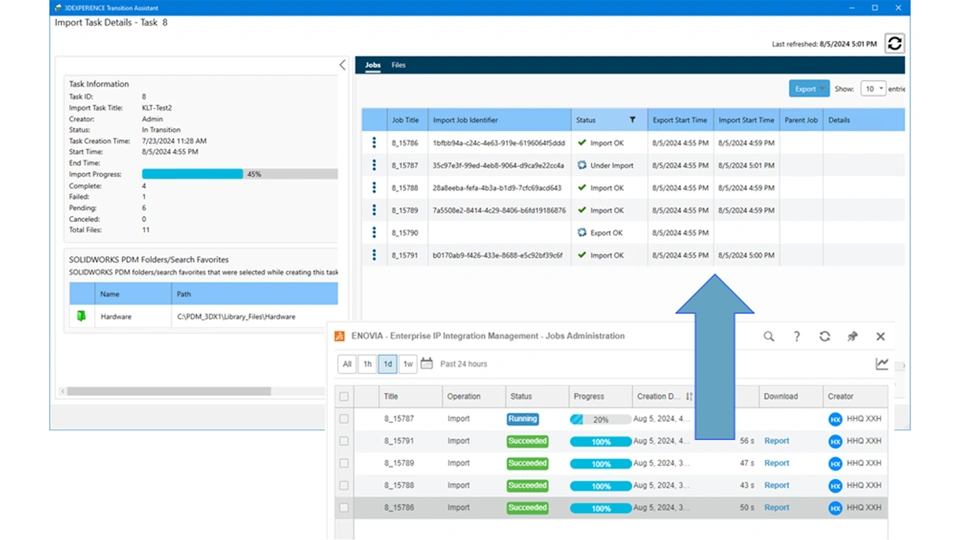Click HHQ XXH avatar in 8_15791 row
The height and width of the screenshot is (540, 960).
click(835, 441)
